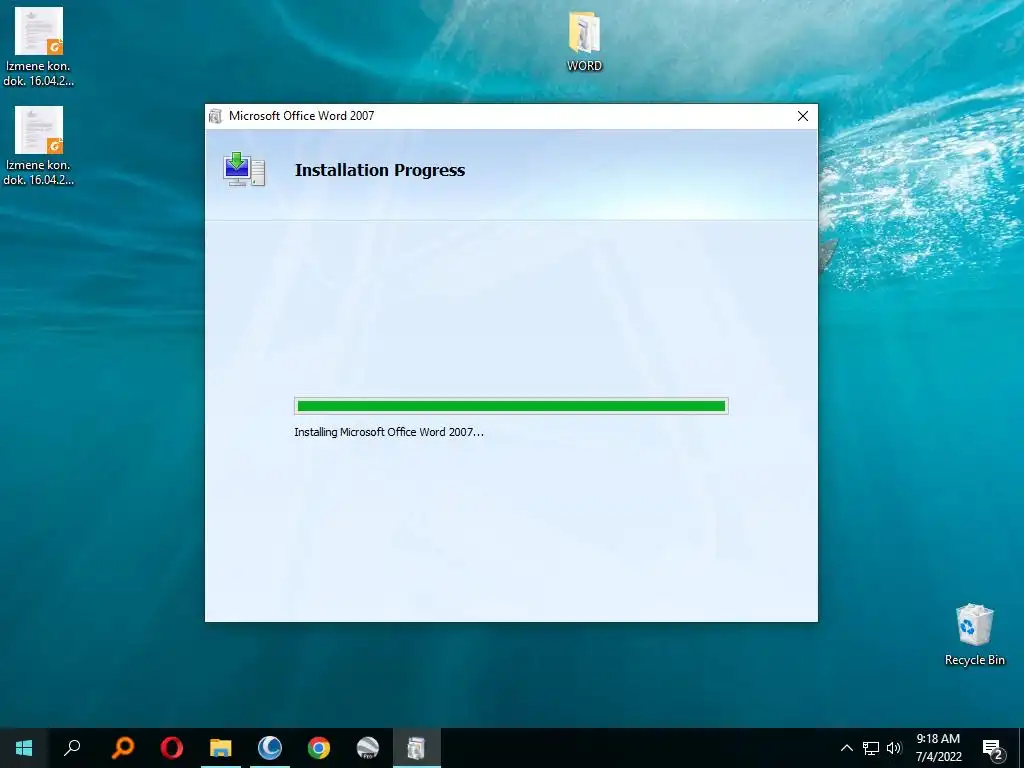The image size is (1024, 768).
Task: Click the Show desktop strip at the taskbar's end
Action: pos(1021,748)
